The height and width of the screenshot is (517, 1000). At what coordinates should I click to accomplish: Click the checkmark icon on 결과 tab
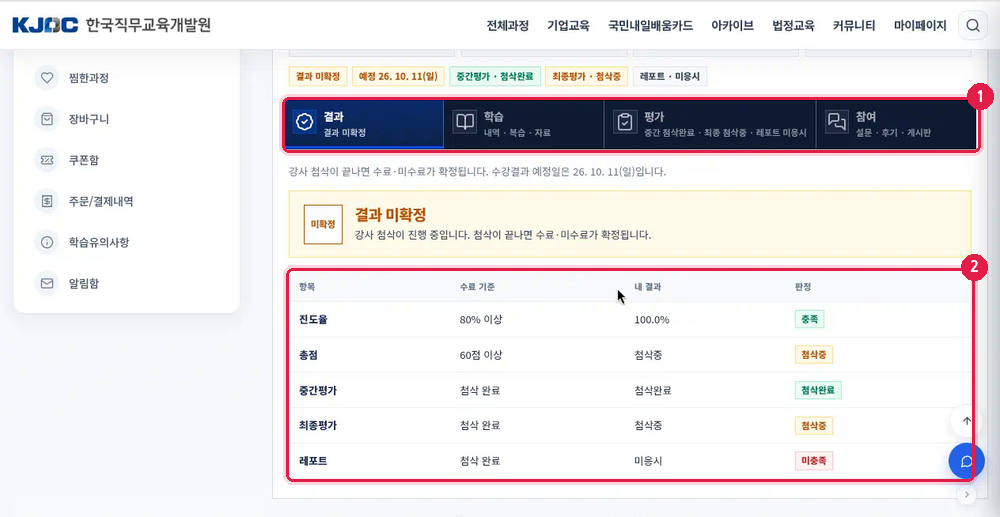click(305, 122)
